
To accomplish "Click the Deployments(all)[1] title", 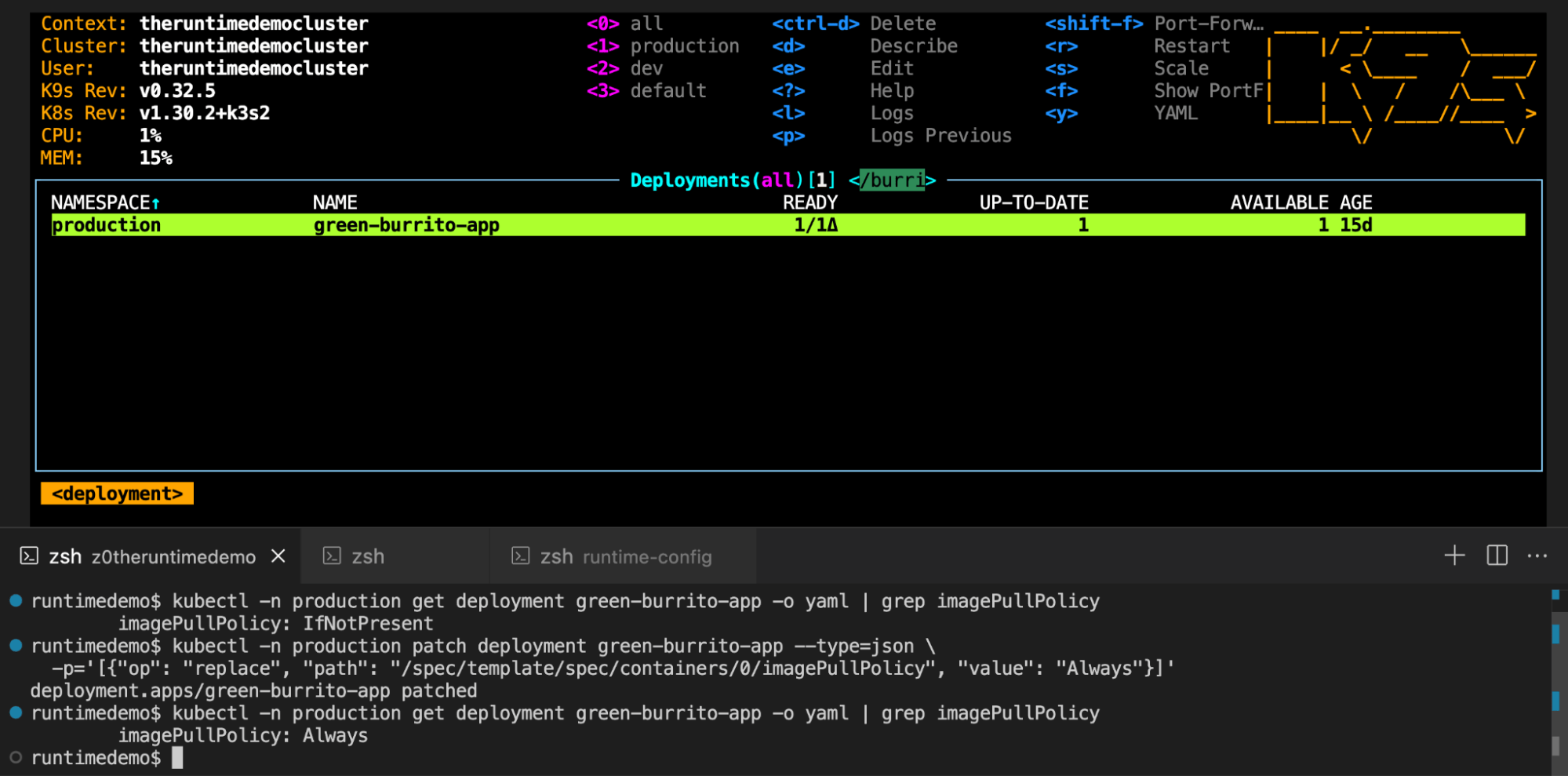I will 733,180.
